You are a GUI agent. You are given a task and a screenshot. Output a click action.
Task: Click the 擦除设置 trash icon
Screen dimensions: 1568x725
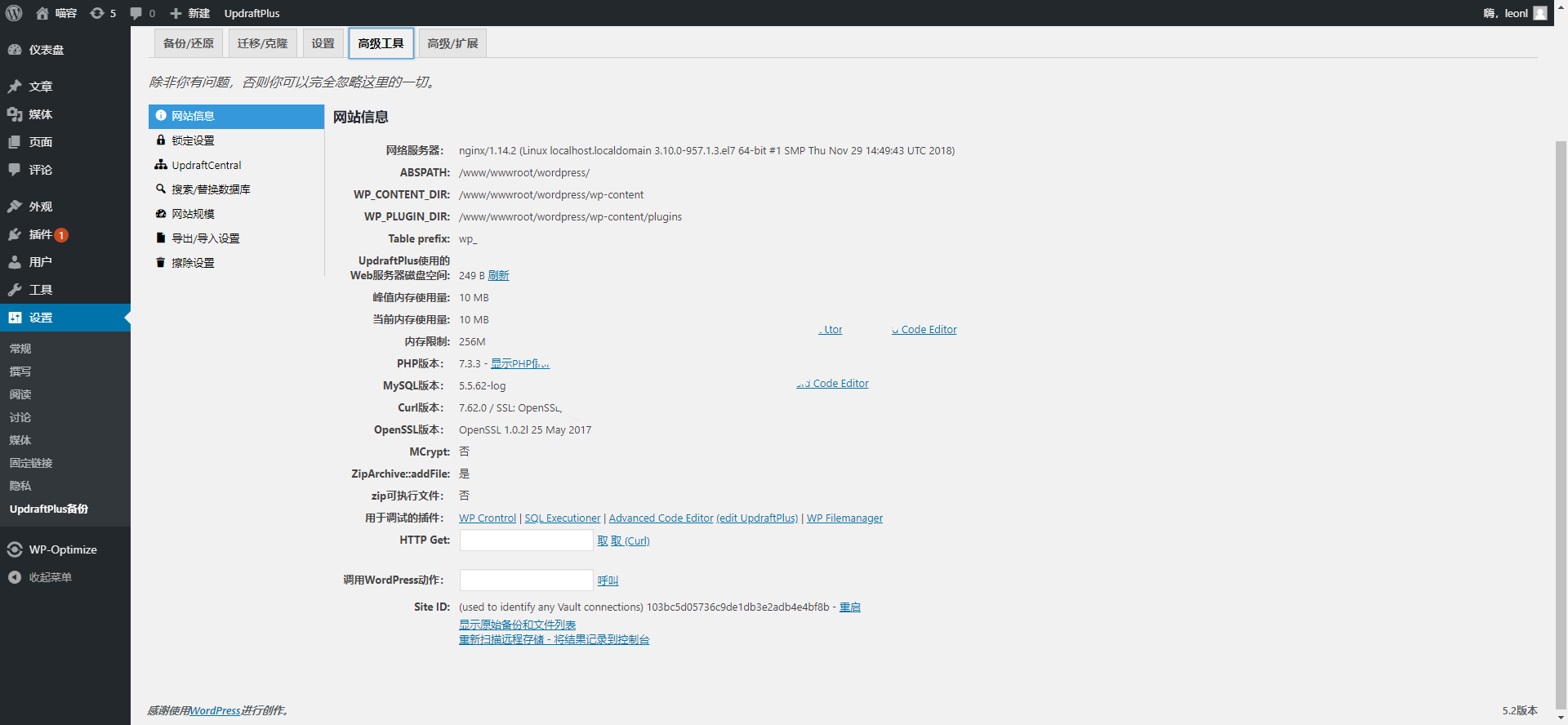click(x=161, y=263)
